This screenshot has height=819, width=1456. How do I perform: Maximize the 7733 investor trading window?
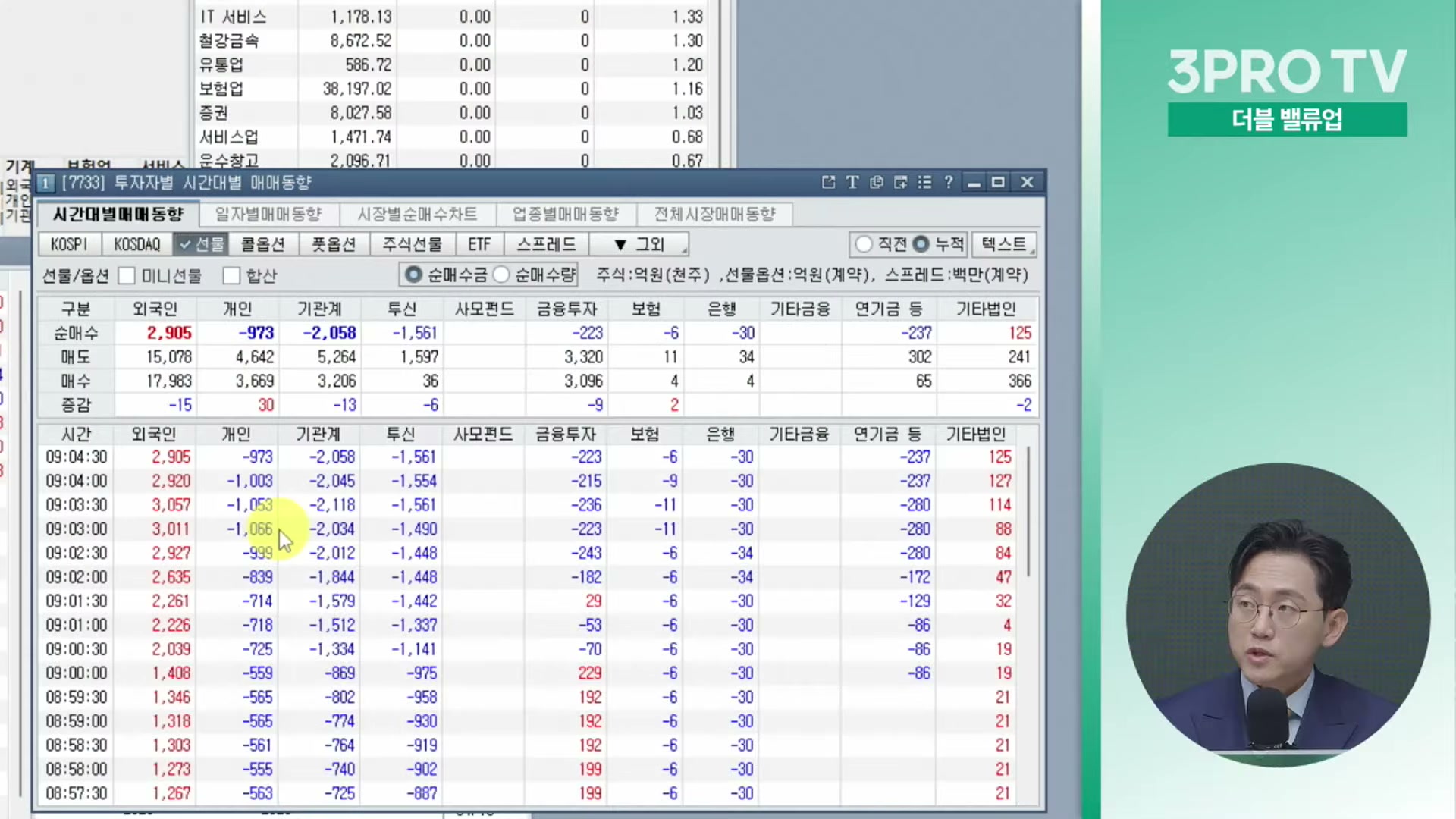pos(998,183)
